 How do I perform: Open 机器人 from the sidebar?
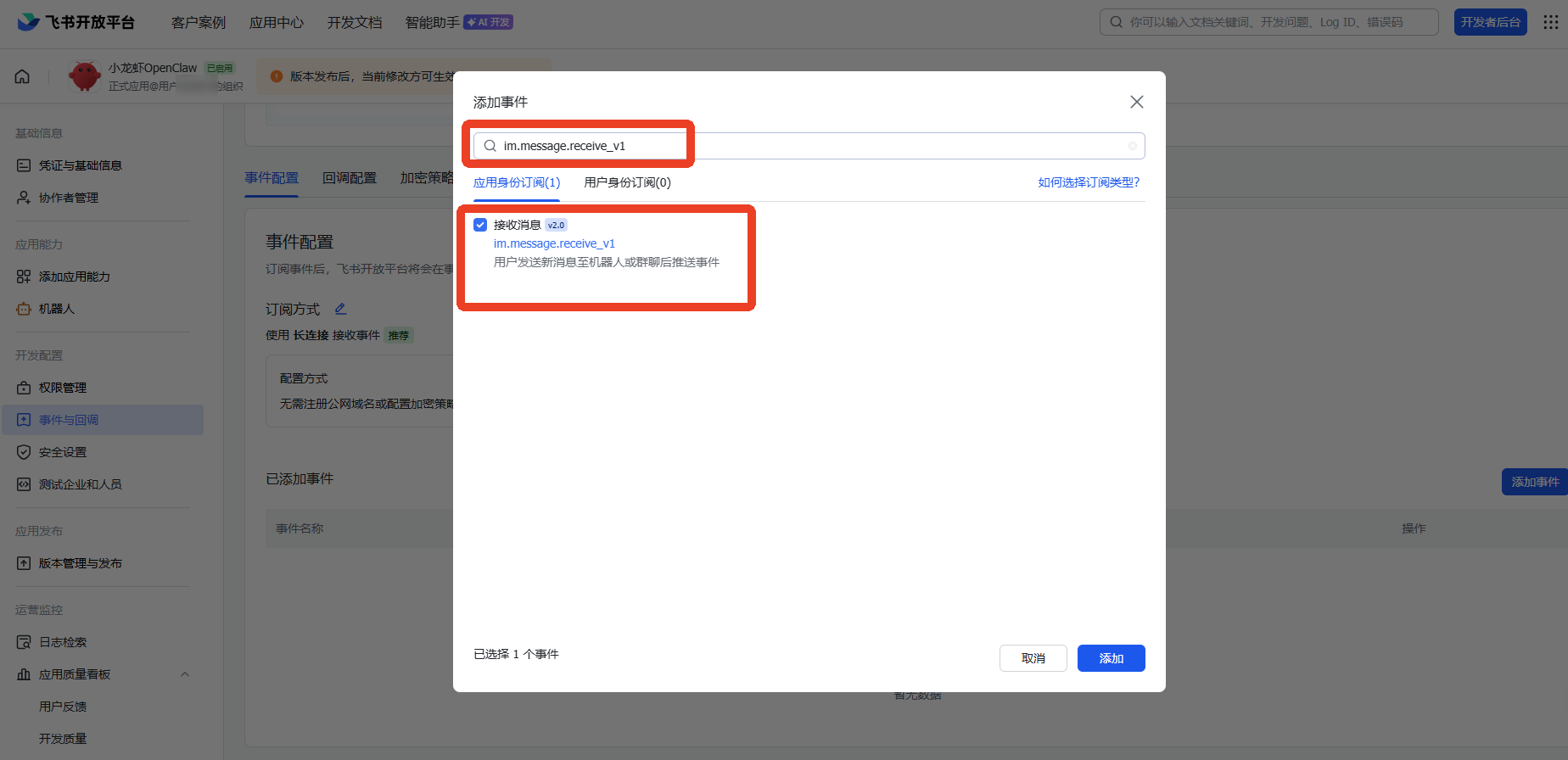point(56,309)
